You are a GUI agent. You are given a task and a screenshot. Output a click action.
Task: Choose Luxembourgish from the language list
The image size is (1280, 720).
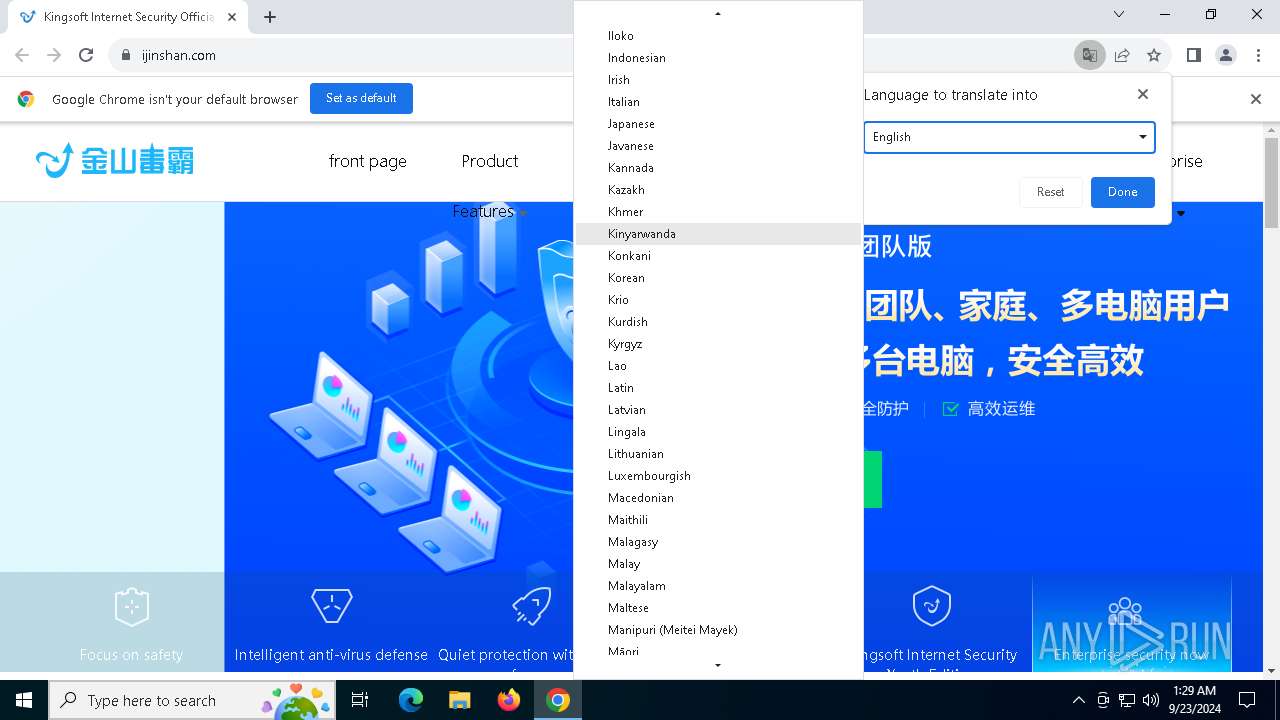tap(718, 476)
